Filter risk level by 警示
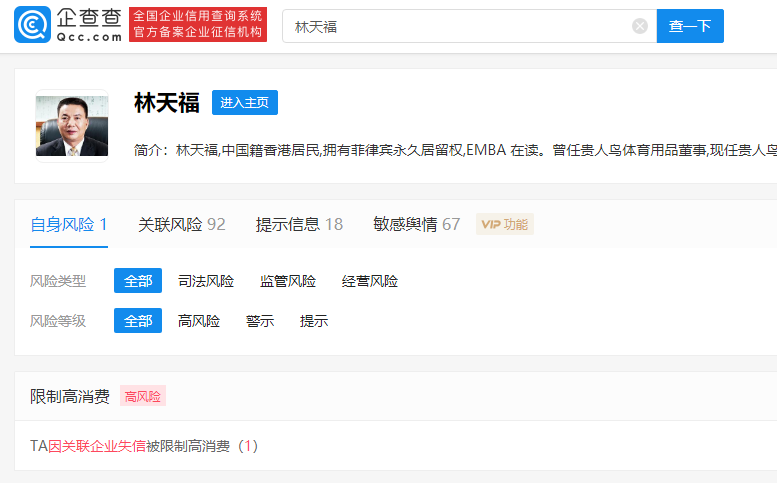The height and width of the screenshot is (483, 777). 259,321
